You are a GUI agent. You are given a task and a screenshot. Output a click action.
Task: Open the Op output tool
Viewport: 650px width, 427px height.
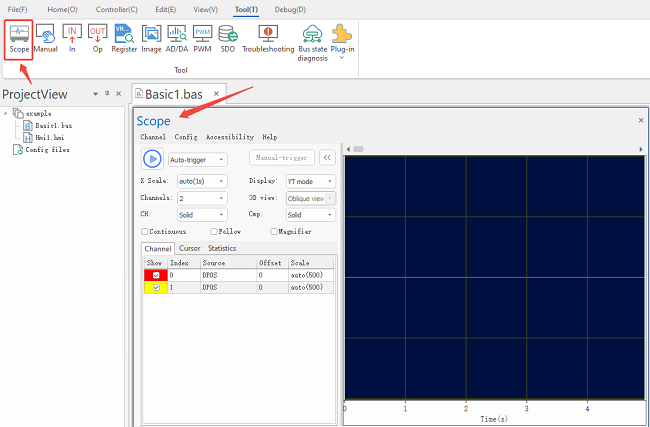pos(97,40)
